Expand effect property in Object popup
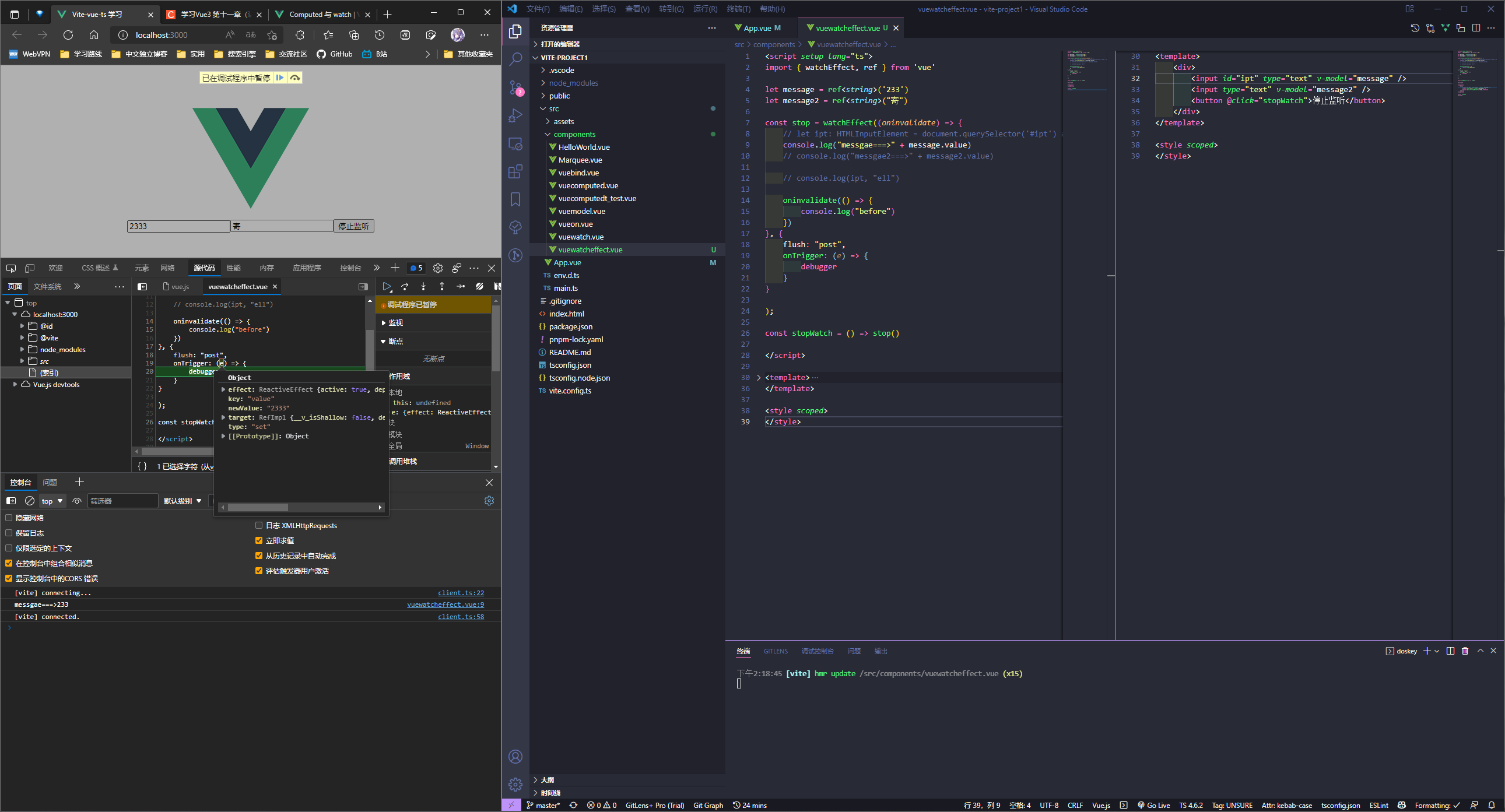 (223, 389)
